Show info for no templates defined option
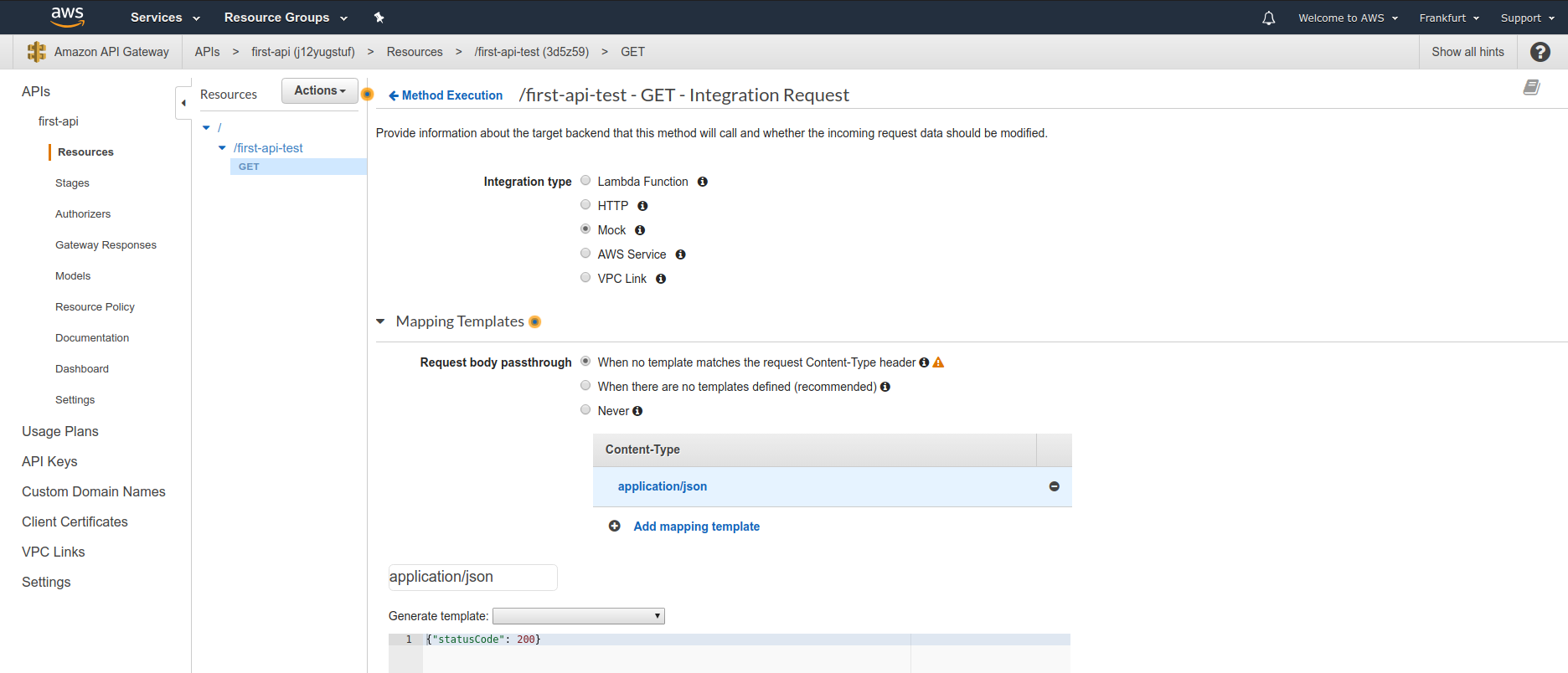Viewport: 1568px width, 673px height. 885,387
